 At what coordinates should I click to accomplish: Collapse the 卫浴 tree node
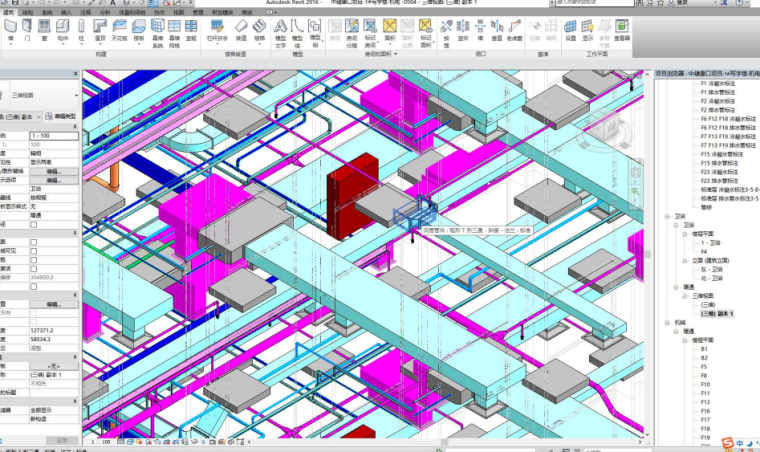click(666, 216)
